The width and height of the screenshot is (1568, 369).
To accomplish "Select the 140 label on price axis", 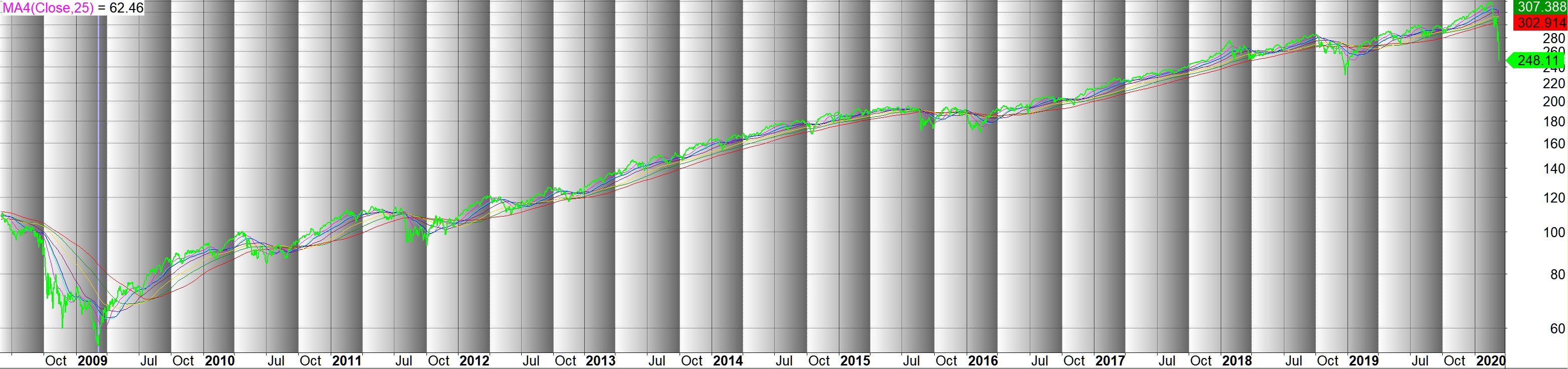I will tap(1553, 168).
